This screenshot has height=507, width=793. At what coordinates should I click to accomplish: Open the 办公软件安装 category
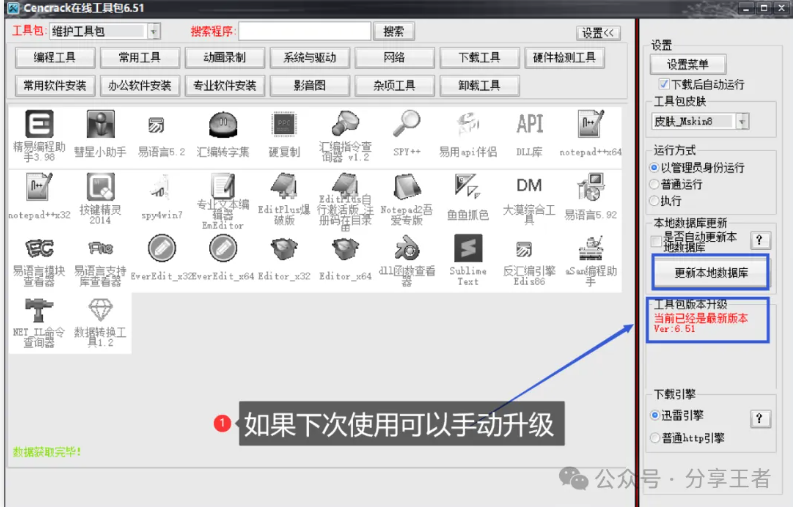140,86
